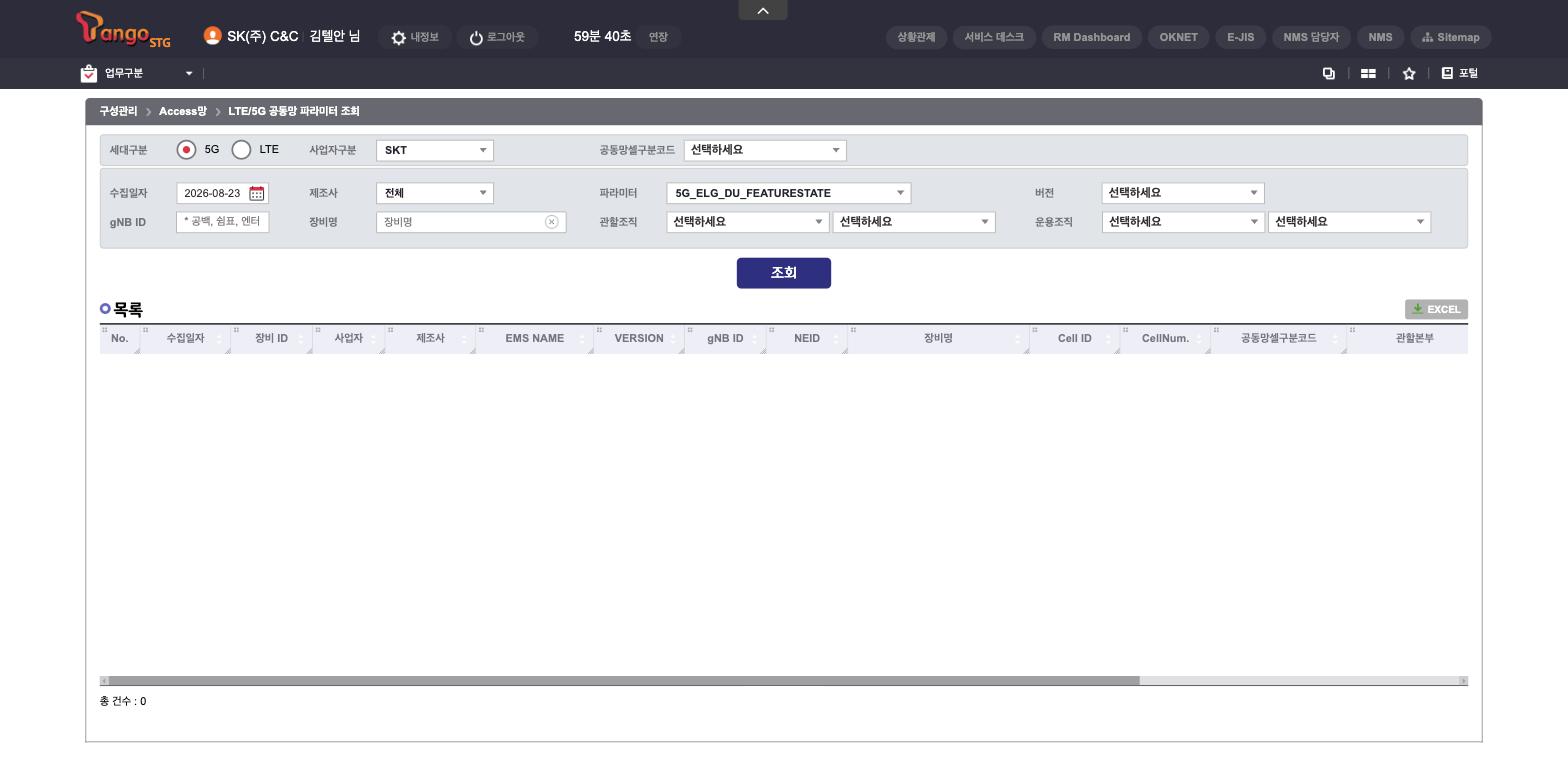Open 내정보 gear settings
1568x772 pixels.
415,37
